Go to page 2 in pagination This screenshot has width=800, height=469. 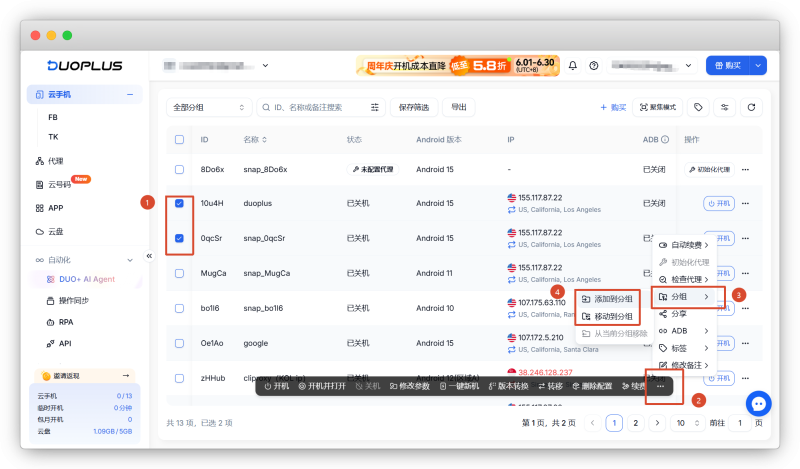coord(636,423)
